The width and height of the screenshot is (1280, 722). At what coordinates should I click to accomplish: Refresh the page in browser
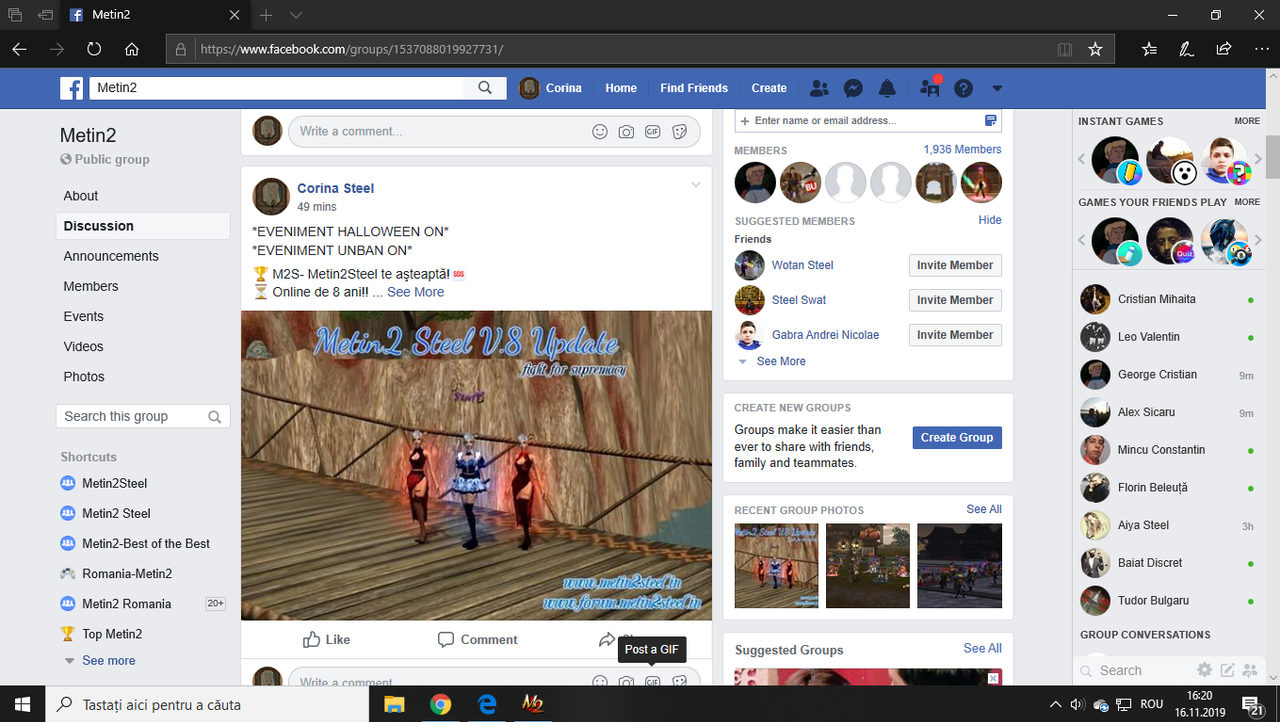coord(94,49)
